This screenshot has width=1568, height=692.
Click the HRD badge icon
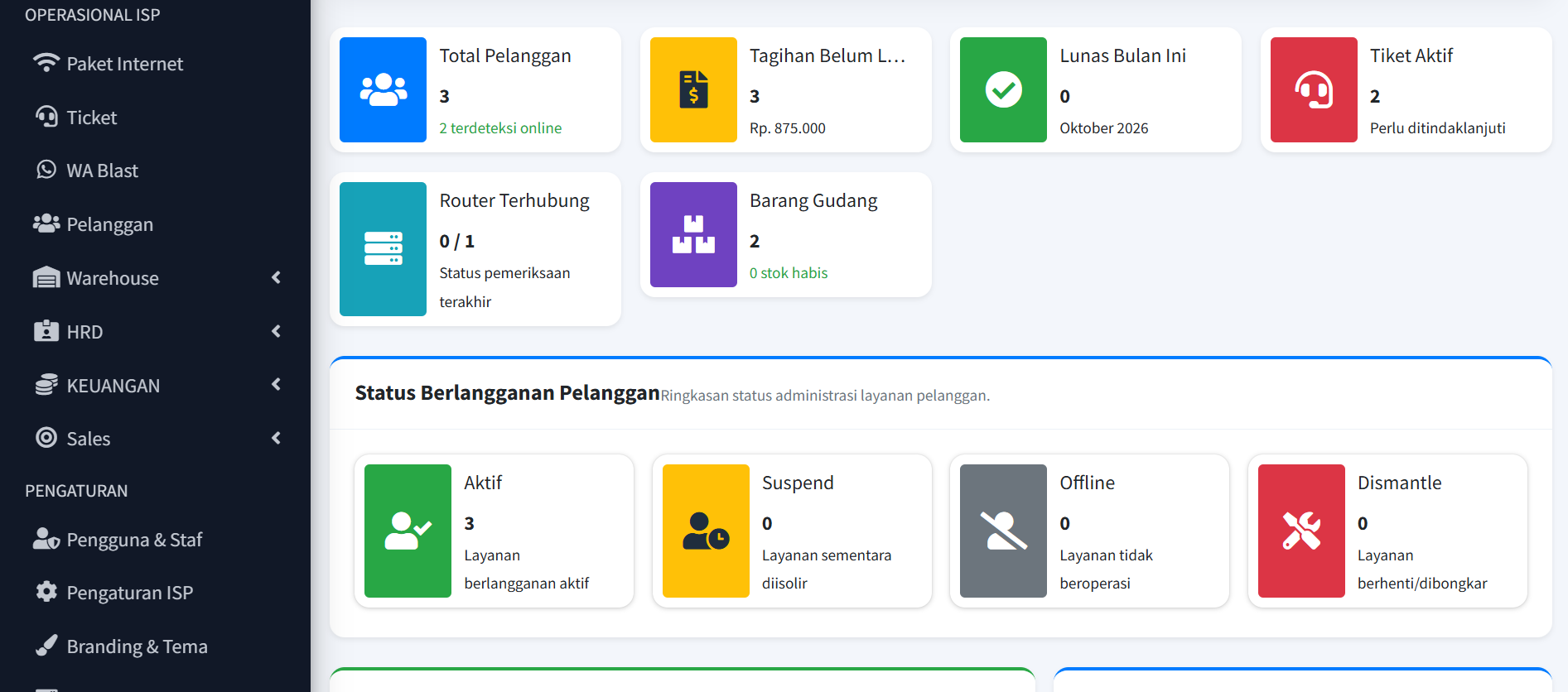(46, 331)
